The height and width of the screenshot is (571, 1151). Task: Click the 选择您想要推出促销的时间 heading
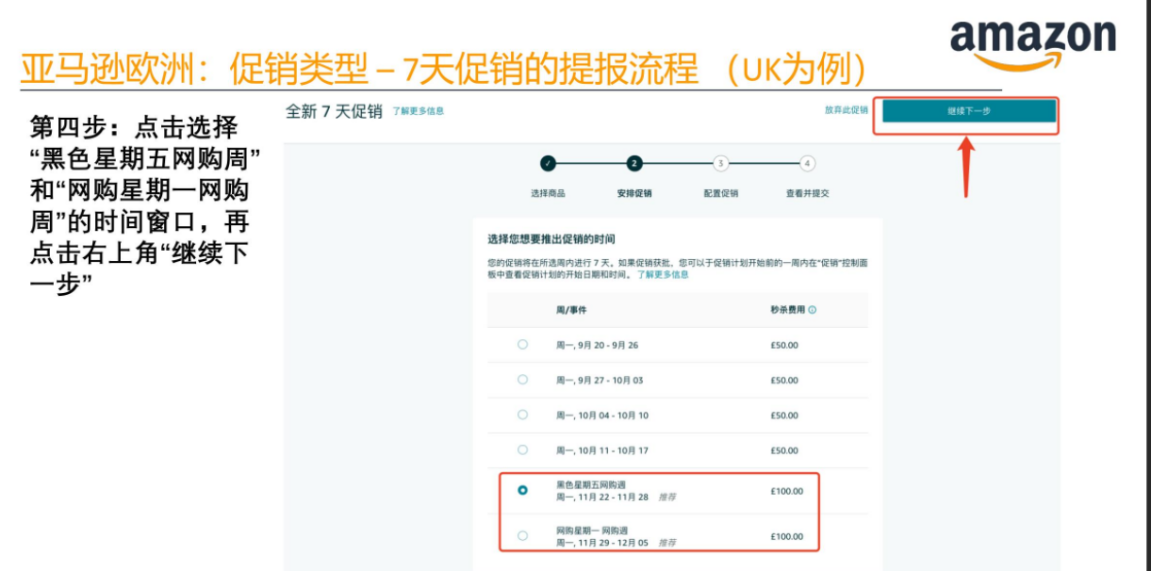[x=551, y=239]
